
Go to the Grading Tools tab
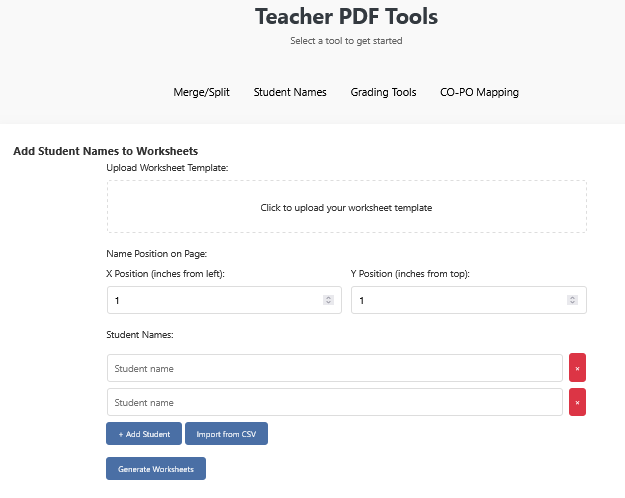click(383, 92)
